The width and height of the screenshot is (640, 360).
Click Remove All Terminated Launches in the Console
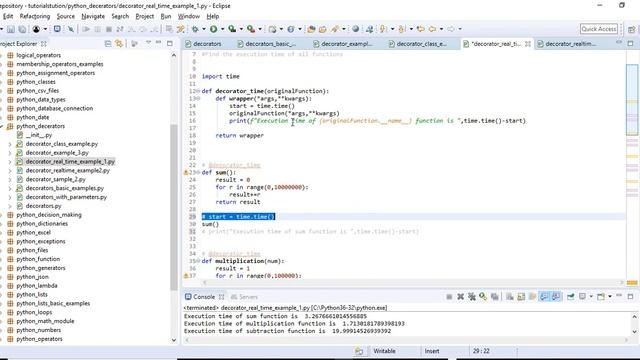[471, 297]
